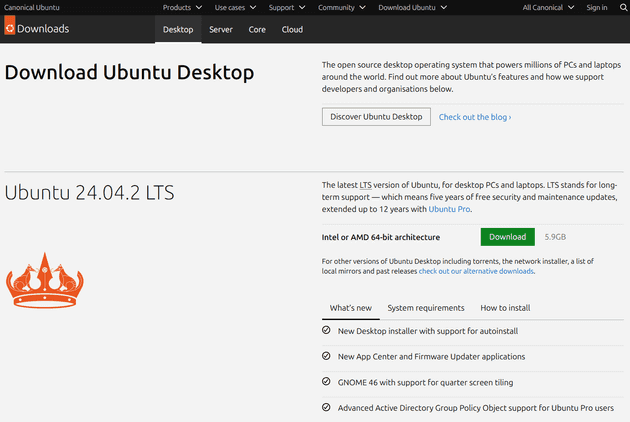Image resolution: width=630 pixels, height=422 pixels.
Task: Click Discover Ubuntu Desktop button
Action: [x=376, y=117]
